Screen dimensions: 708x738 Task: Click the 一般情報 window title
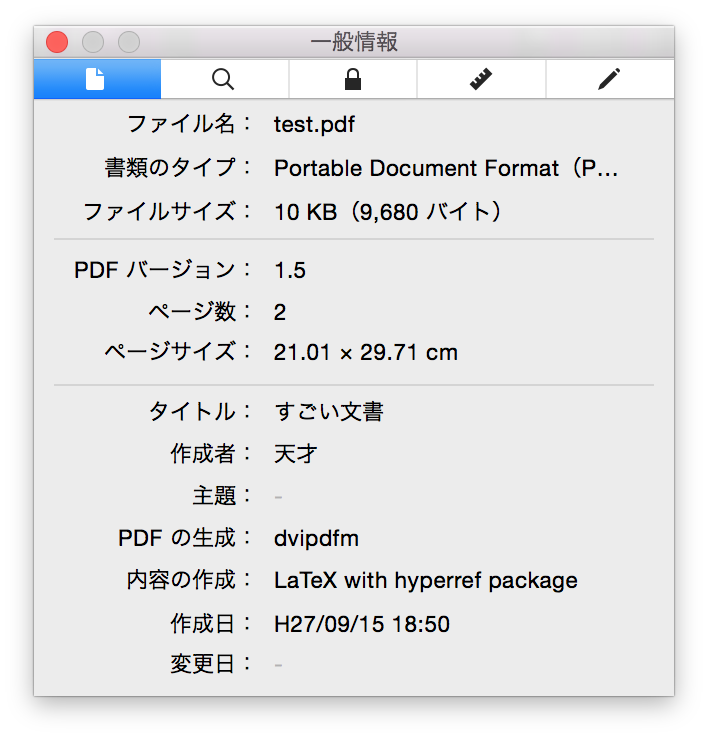pos(354,42)
